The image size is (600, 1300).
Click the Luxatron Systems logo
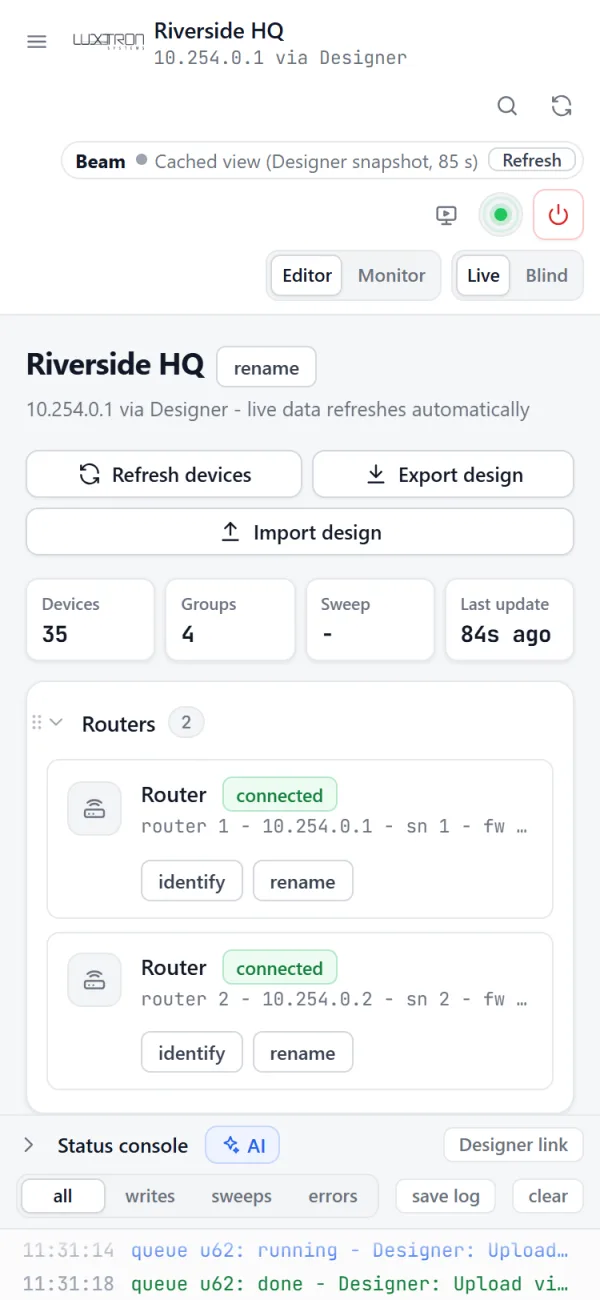(109, 41)
